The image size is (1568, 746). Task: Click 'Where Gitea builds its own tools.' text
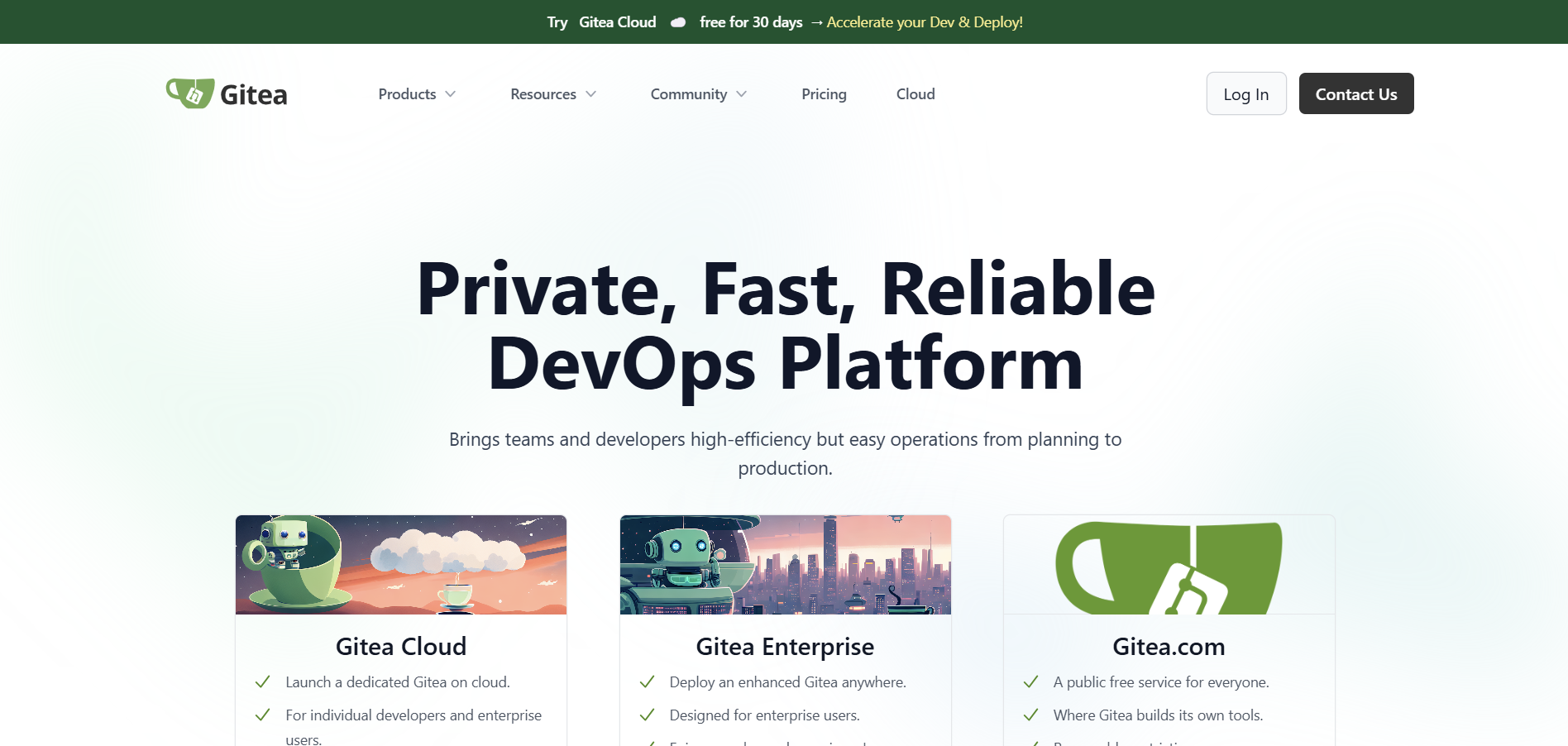(1159, 715)
